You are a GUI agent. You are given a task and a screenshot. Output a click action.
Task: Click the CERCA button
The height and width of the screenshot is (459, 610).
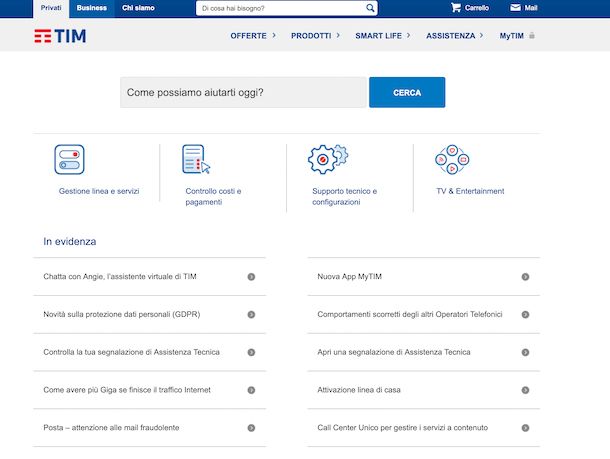click(407, 92)
